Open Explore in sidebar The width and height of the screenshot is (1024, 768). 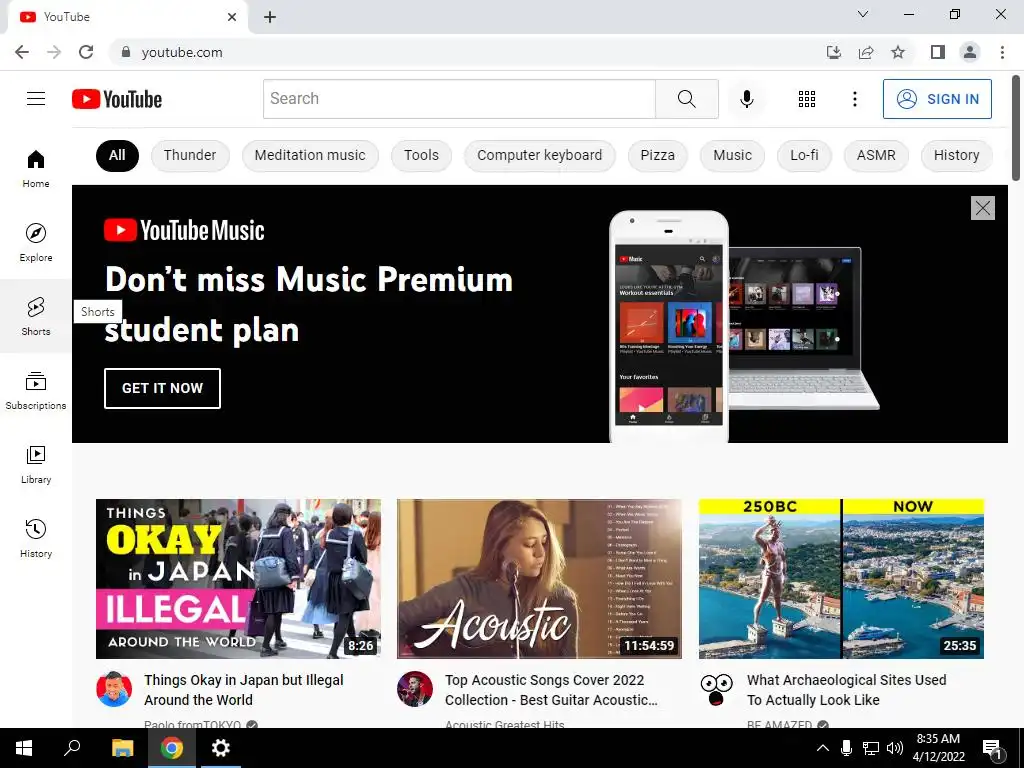pos(36,242)
